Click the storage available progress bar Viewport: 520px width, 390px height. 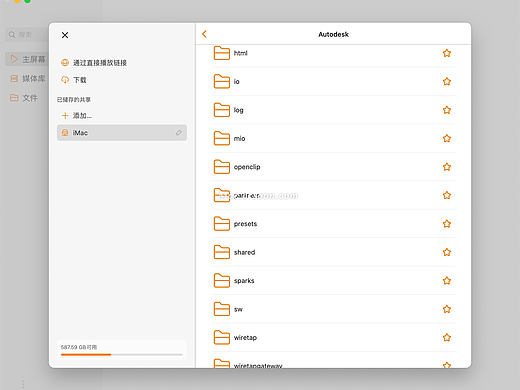(x=122, y=355)
